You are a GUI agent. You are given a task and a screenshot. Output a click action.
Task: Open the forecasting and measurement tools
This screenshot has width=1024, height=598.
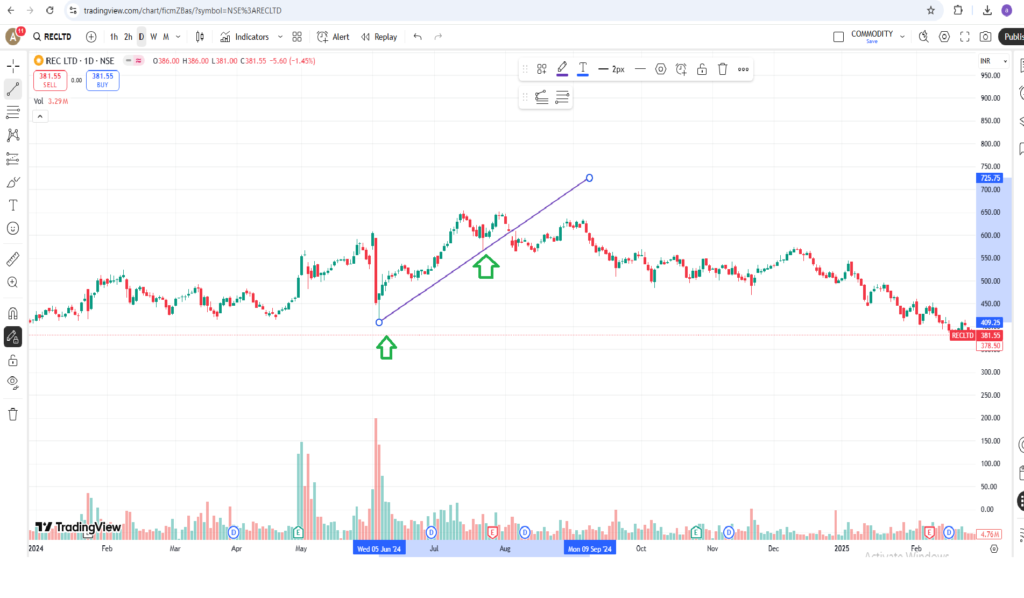[x=13, y=159]
